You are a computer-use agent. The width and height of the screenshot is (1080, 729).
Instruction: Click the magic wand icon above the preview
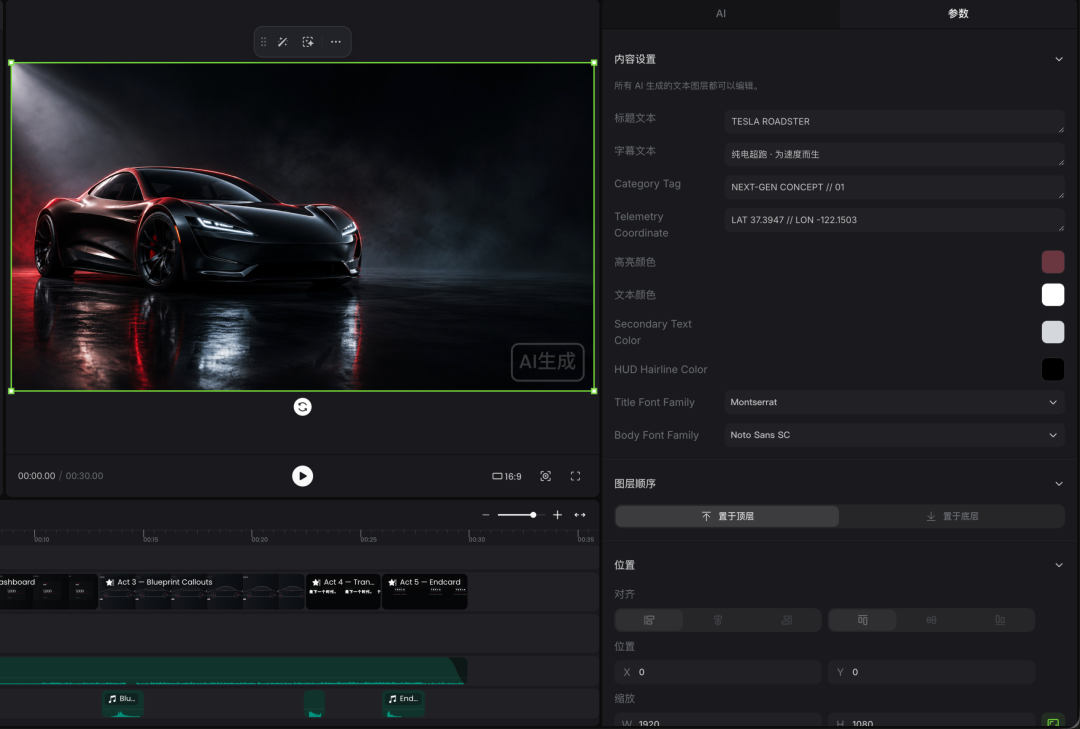282,42
